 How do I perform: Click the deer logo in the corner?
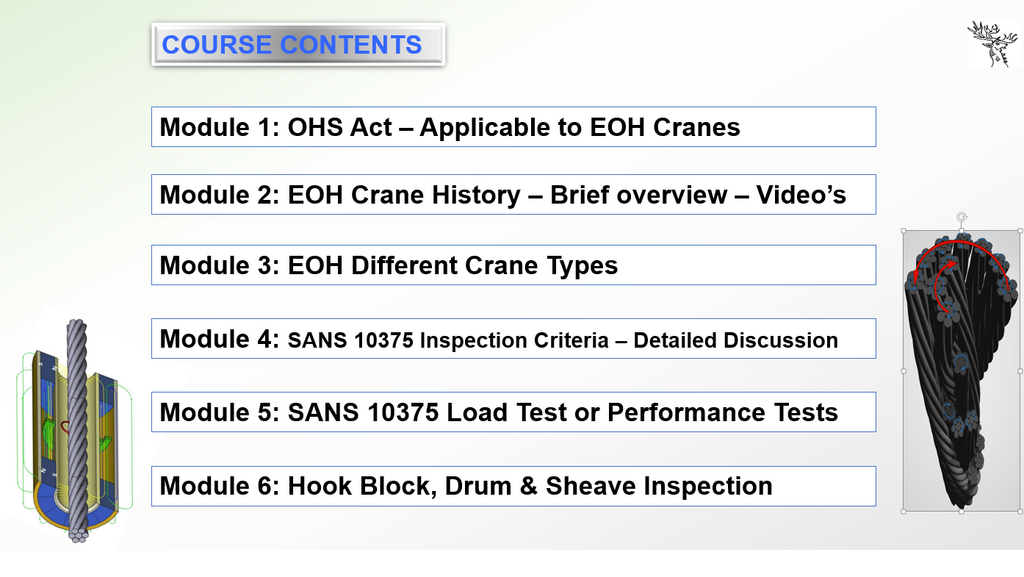click(x=991, y=44)
